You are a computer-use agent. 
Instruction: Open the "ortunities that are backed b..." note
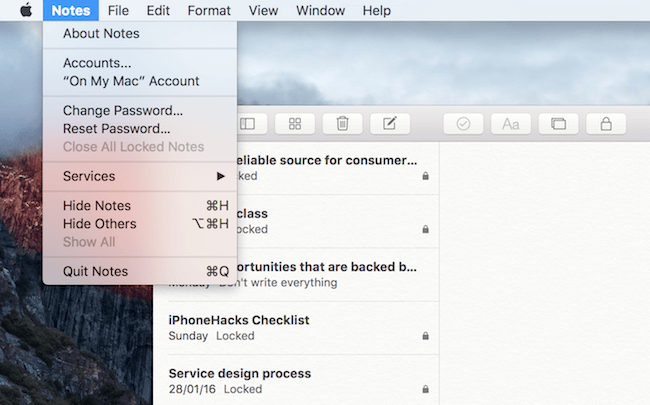338,274
